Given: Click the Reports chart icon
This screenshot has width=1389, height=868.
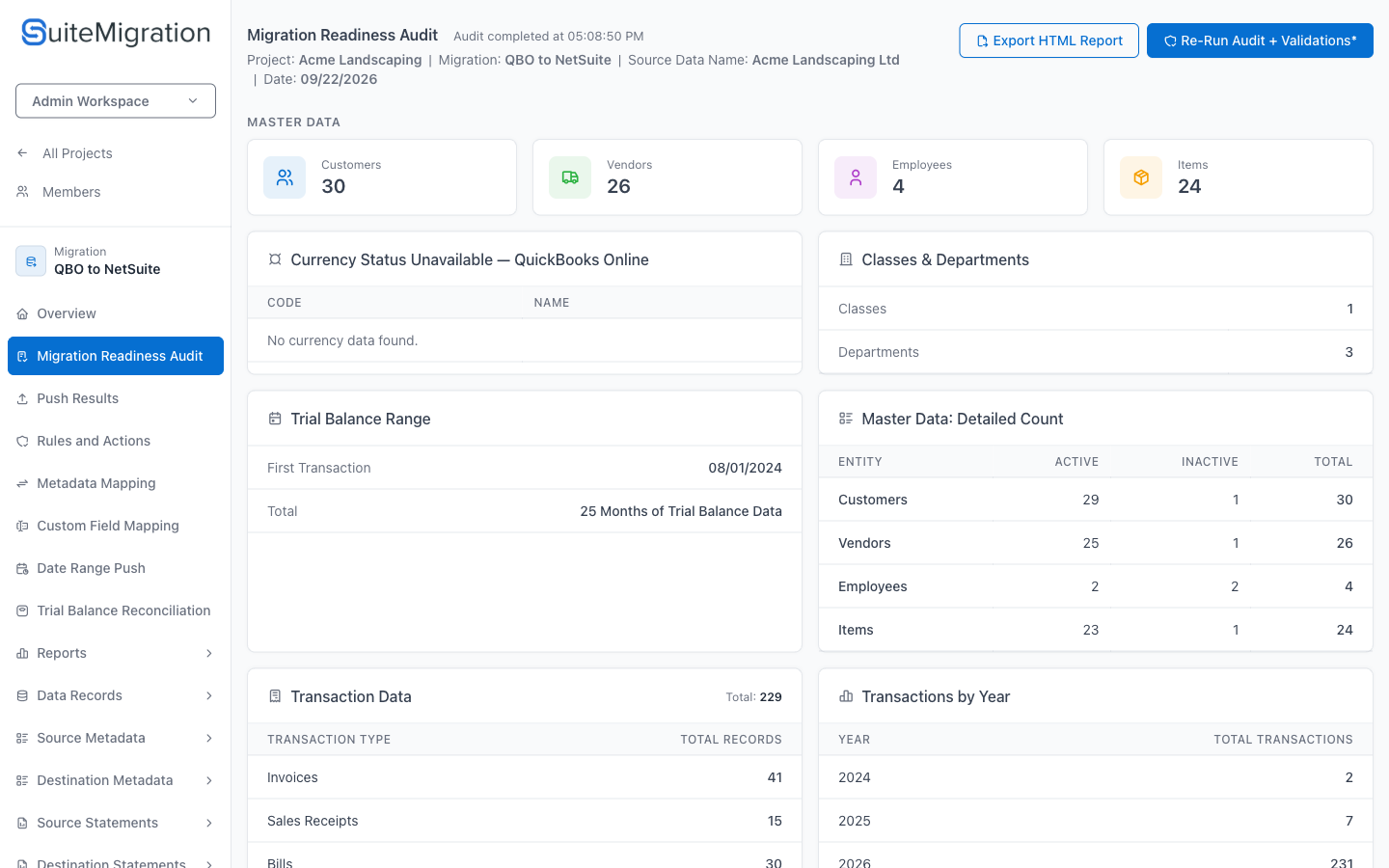Looking at the screenshot, I should [x=22, y=653].
